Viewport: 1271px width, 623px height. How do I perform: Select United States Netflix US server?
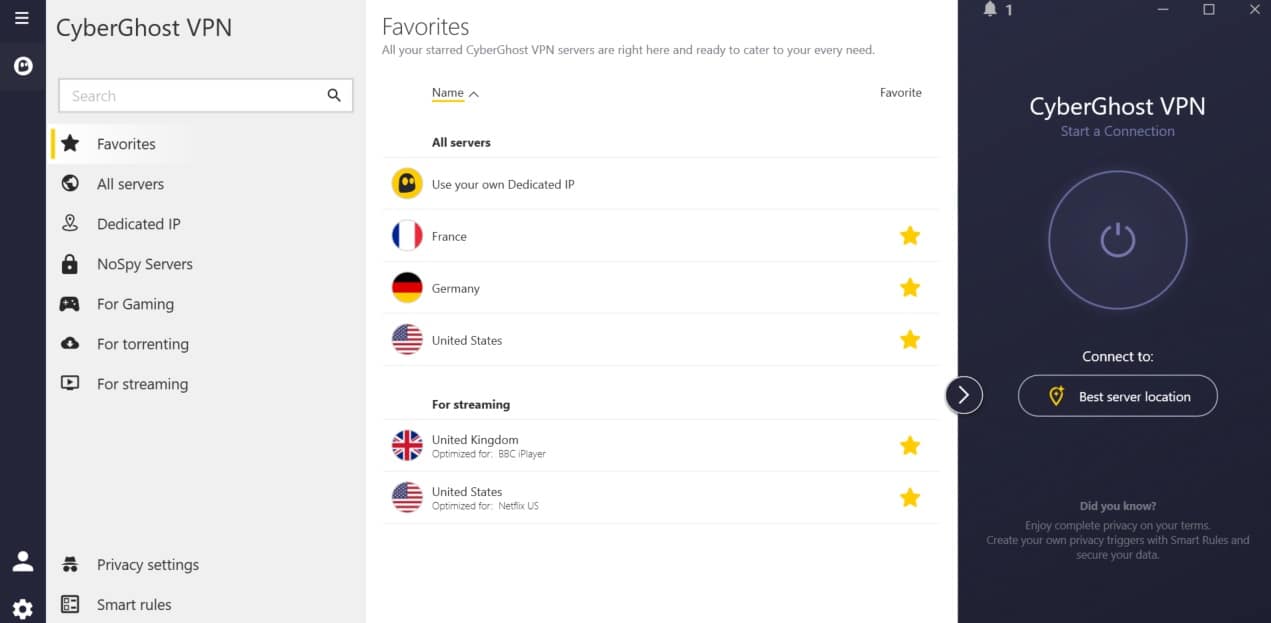click(660, 498)
